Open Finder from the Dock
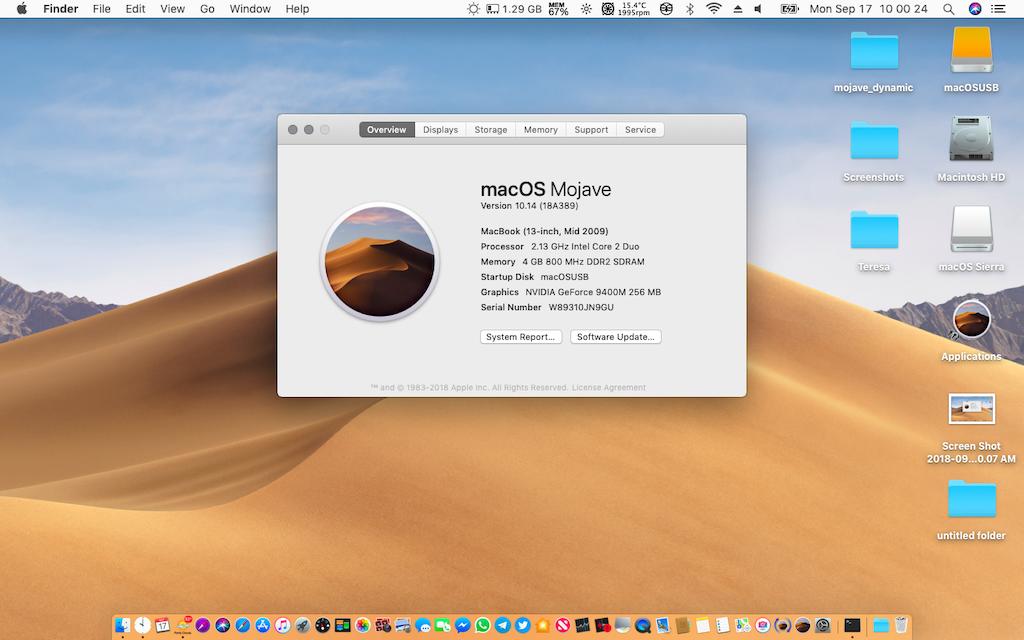The height and width of the screenshot is (640, 1024). click(x=123, y=626)
